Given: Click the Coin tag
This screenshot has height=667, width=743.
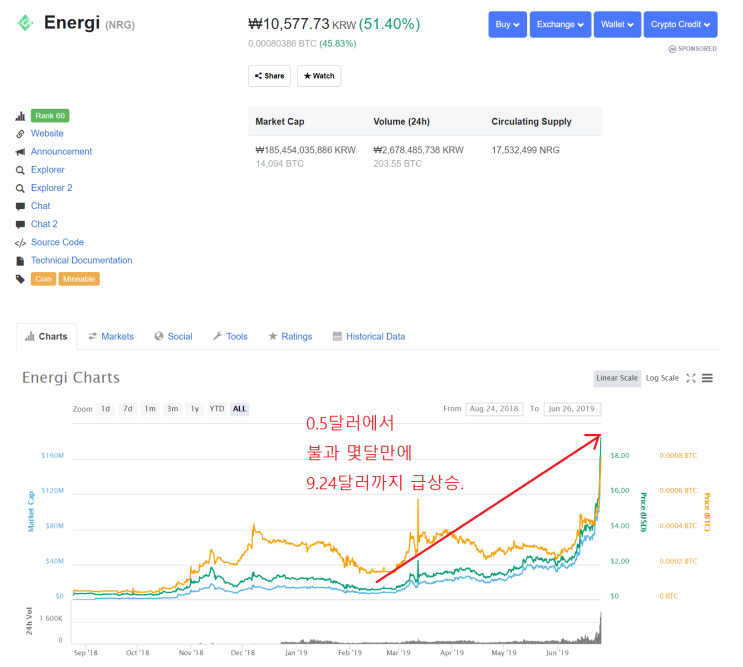Looking at the screenshot, I should 43,279.
